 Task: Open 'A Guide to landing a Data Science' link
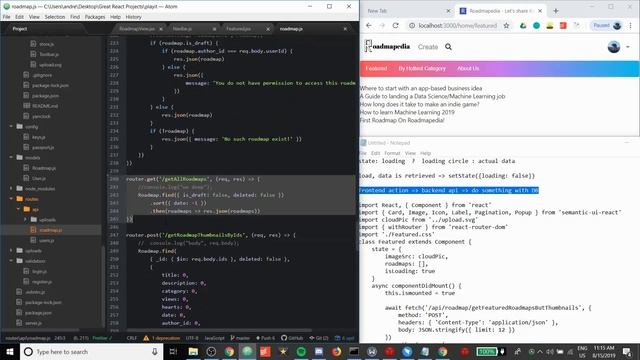tap(432, 96)
